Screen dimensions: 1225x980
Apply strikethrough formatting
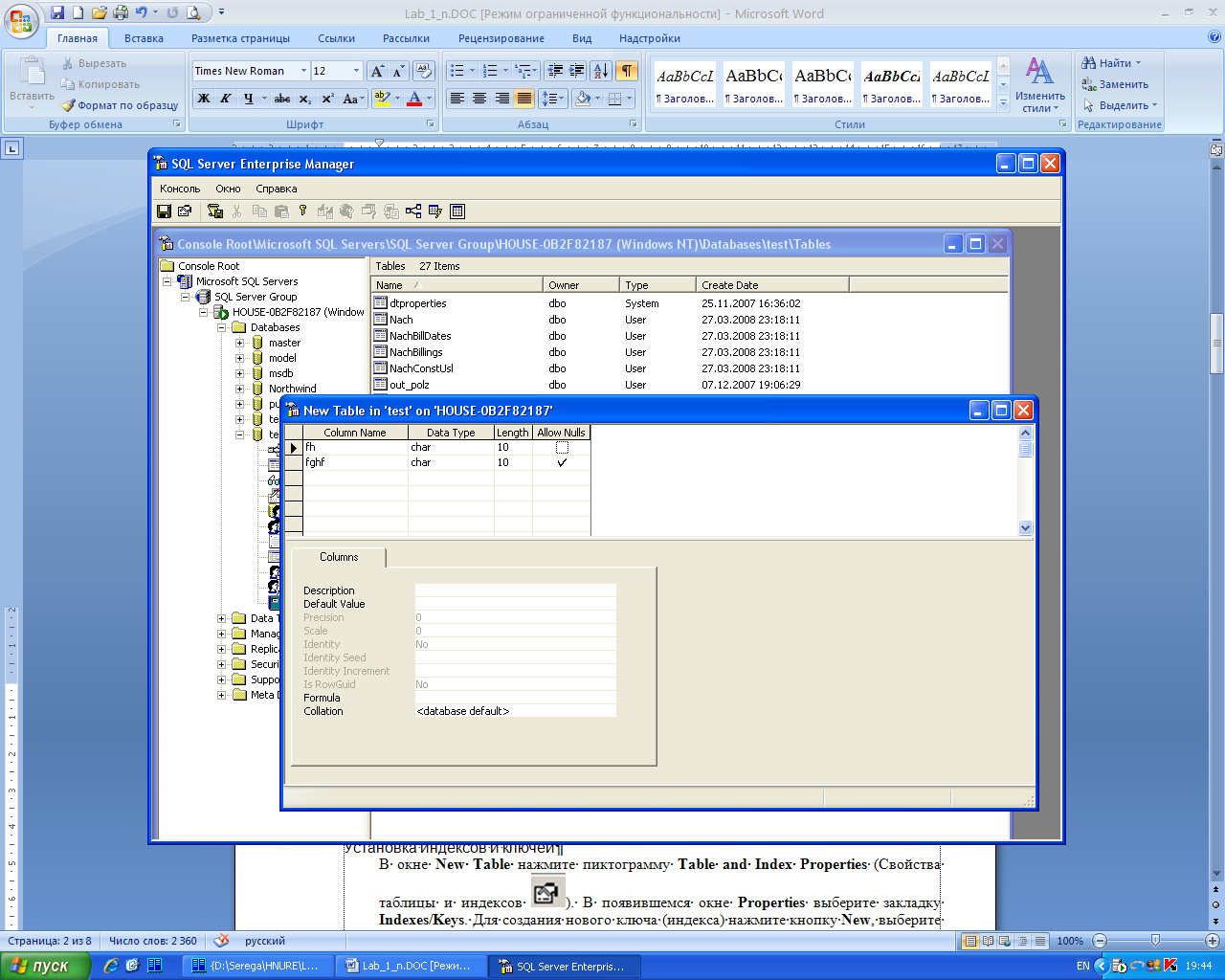point(282,99)
